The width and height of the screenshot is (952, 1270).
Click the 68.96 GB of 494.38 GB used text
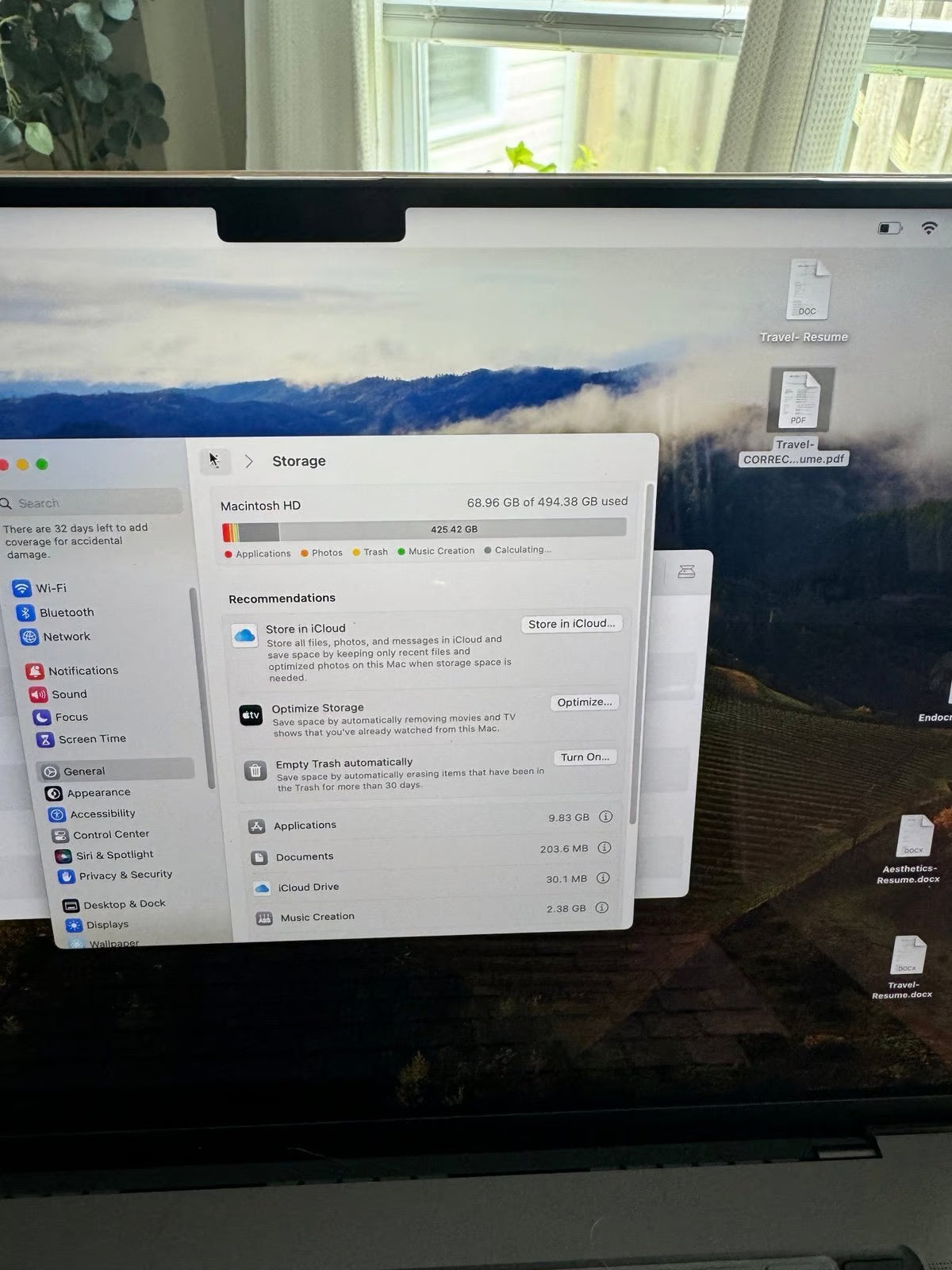(547, 502)
